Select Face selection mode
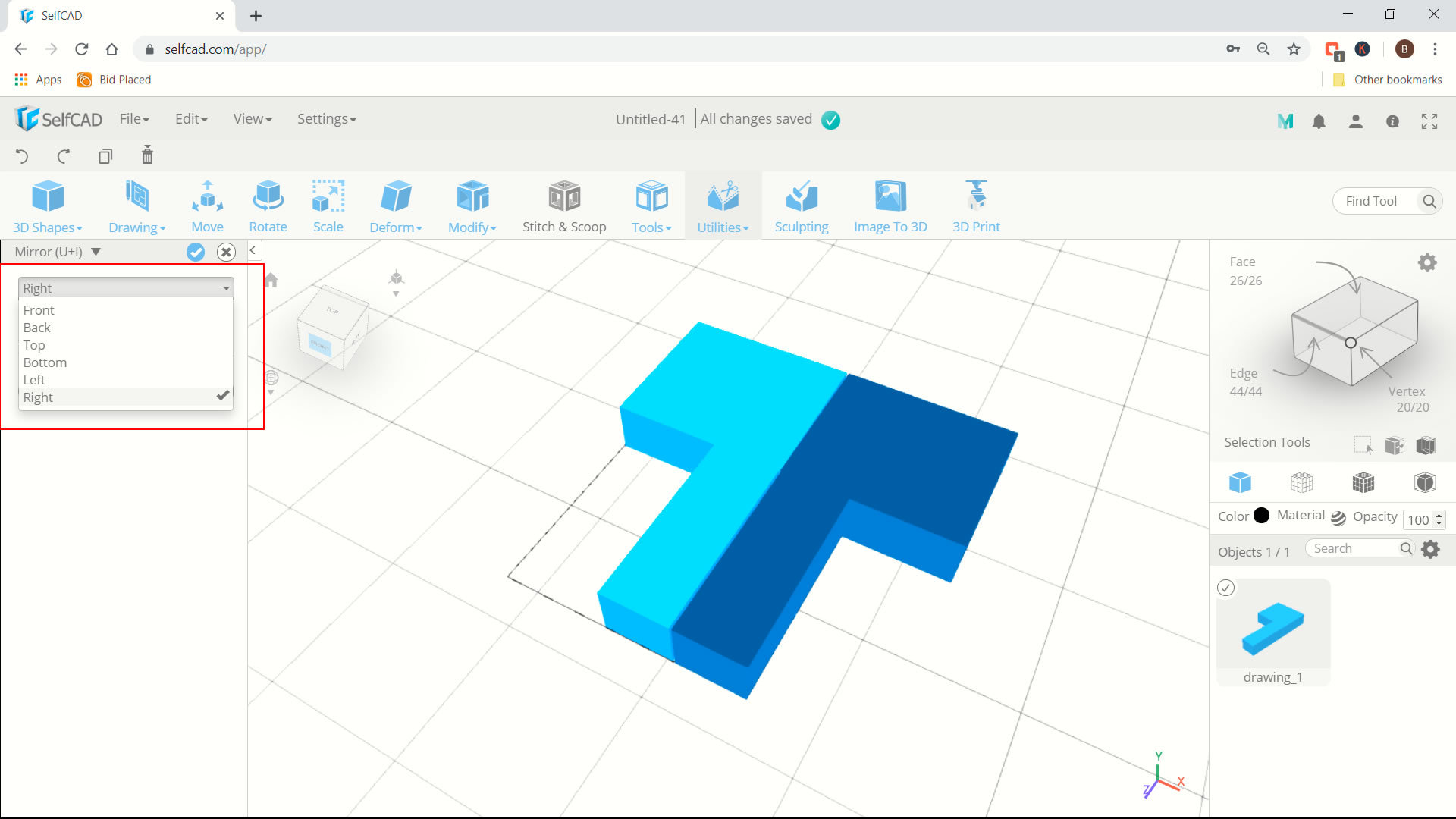The image size is (1456, 819). [x=1245, y=271]
